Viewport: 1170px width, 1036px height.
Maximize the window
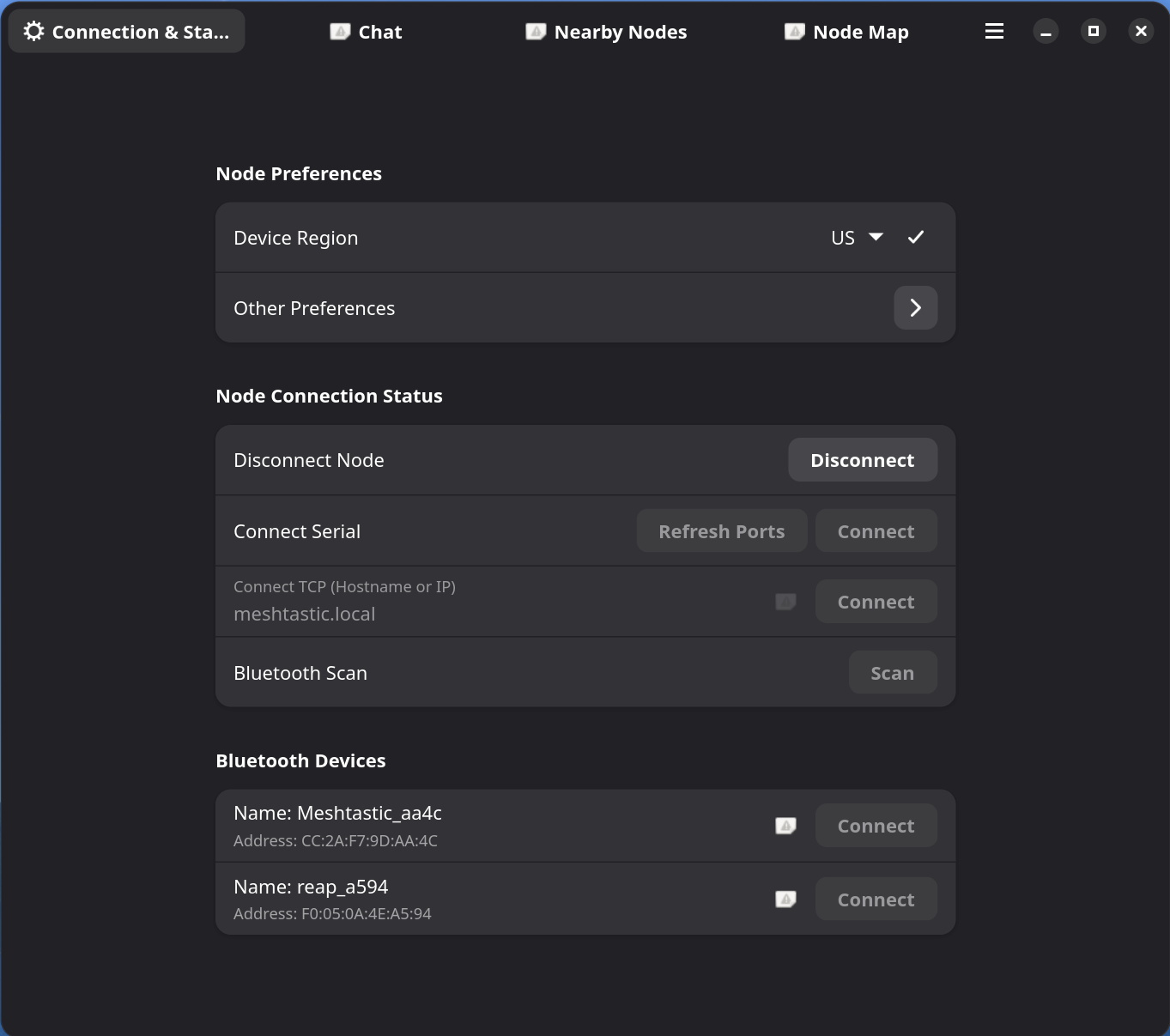click(1094, 32)
